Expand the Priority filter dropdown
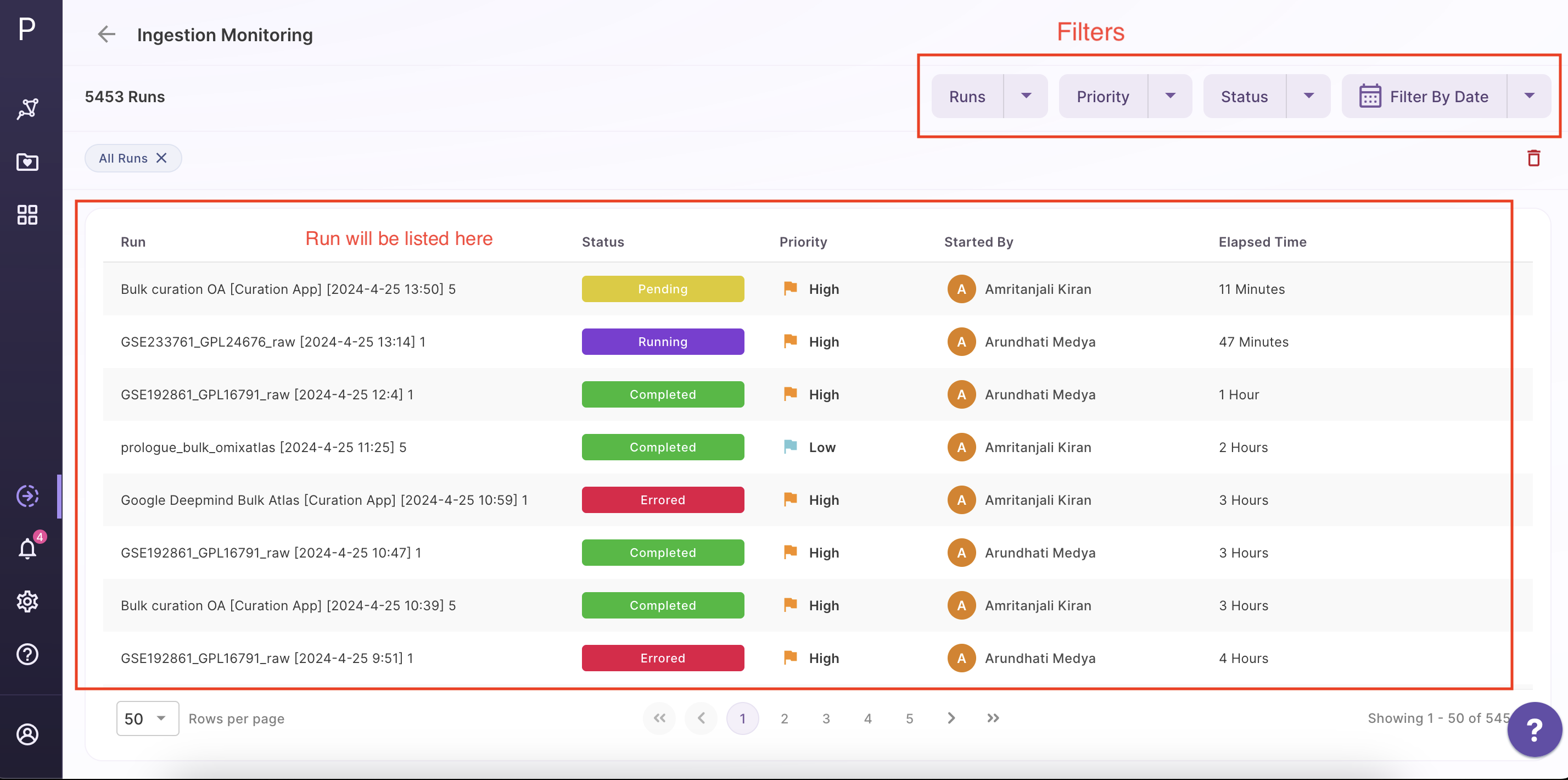Screen dimensions: 1568x780 coord(1171,96)
